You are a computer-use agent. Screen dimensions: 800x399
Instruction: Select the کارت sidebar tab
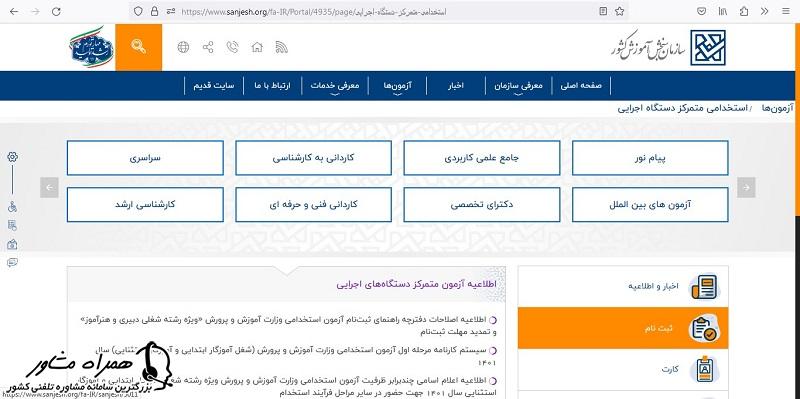pyautogui.click(x=623, y=369)
